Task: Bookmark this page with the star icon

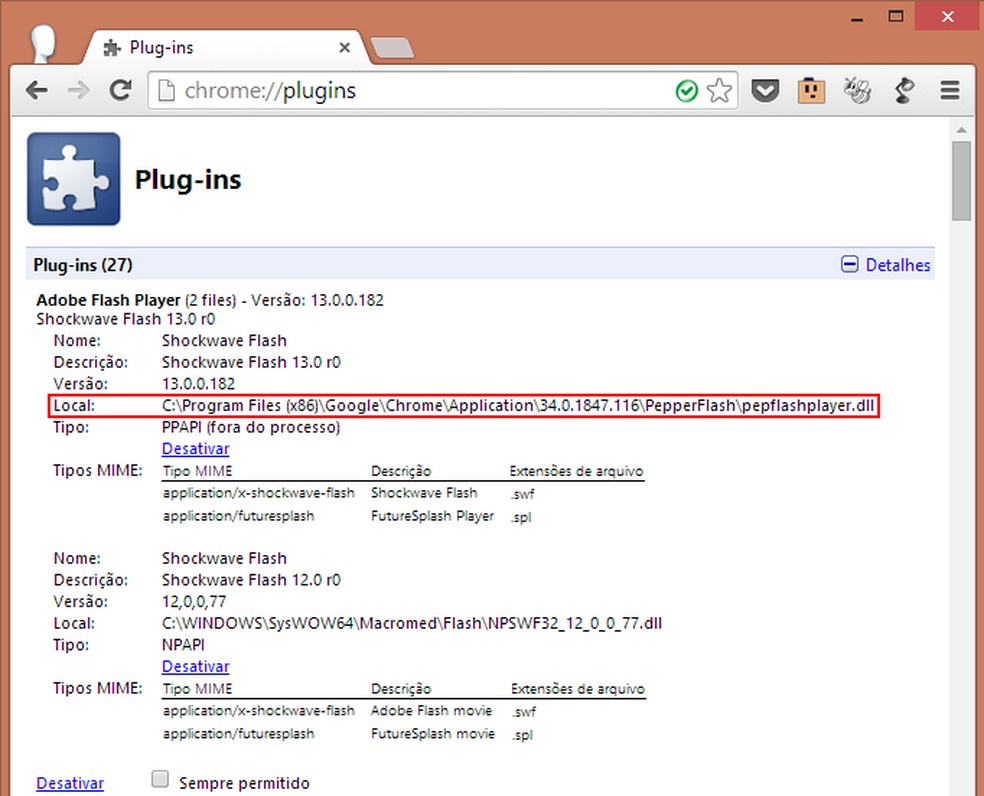Action: tap(718, 91)
